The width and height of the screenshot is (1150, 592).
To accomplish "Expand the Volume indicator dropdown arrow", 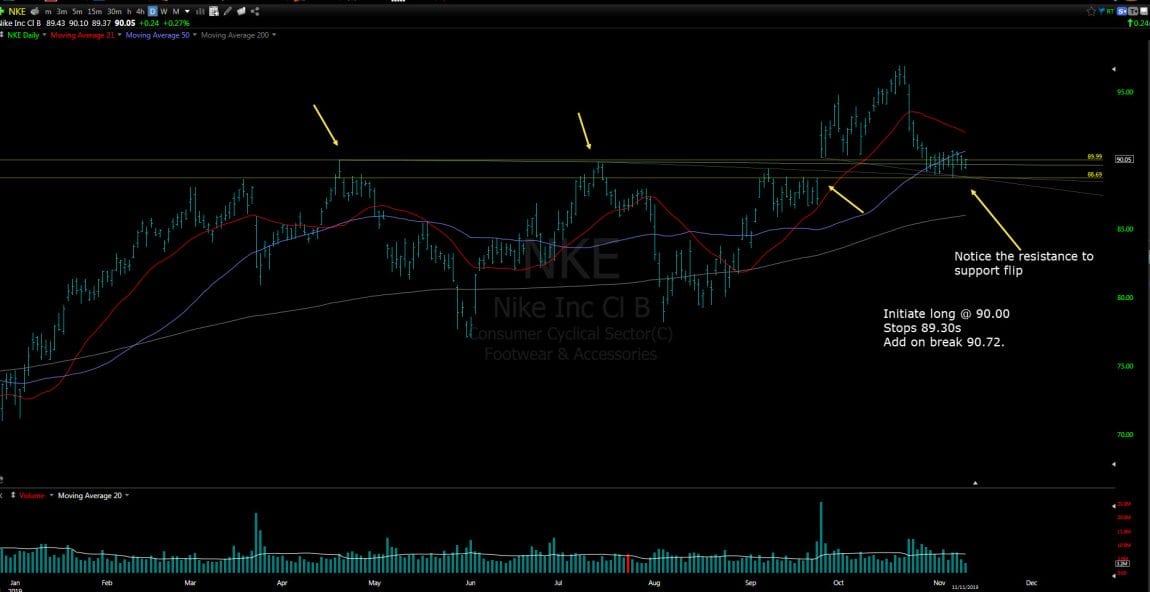I will click(x=50, y=496).
